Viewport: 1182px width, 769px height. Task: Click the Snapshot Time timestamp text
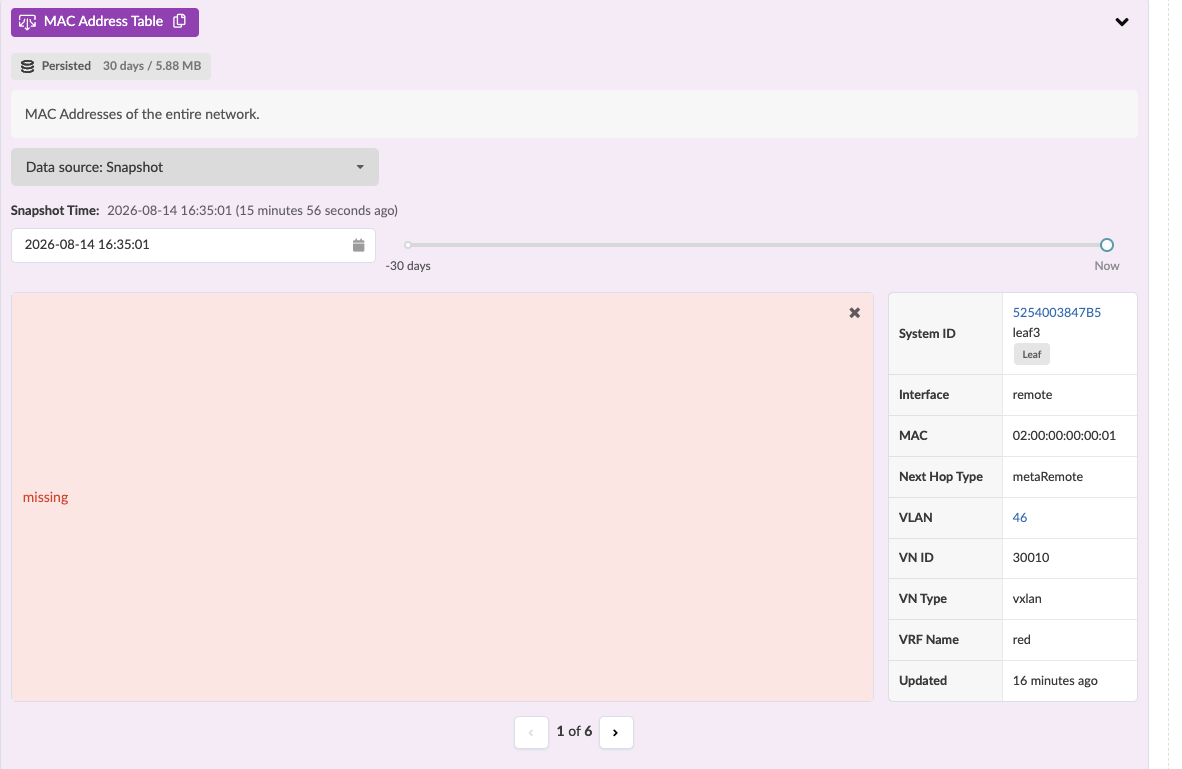coord(253,210)
